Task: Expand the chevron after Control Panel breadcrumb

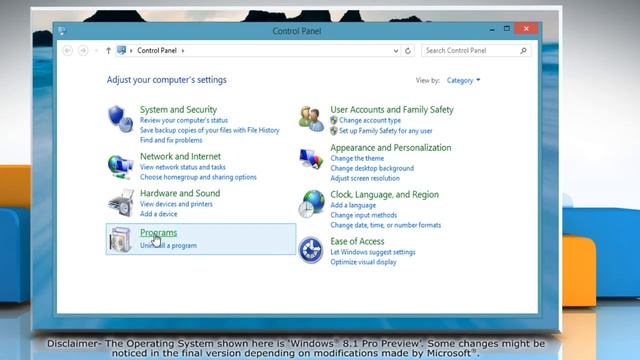Action: coord(183,51)
